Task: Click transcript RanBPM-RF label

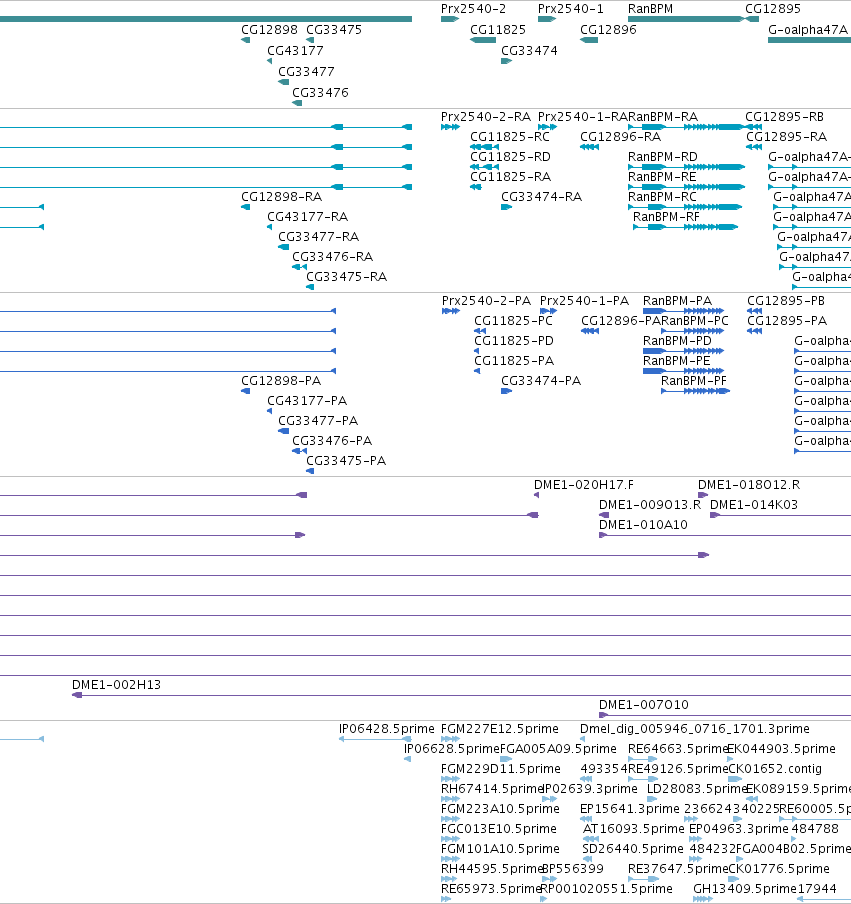Action: click(666, 217)
